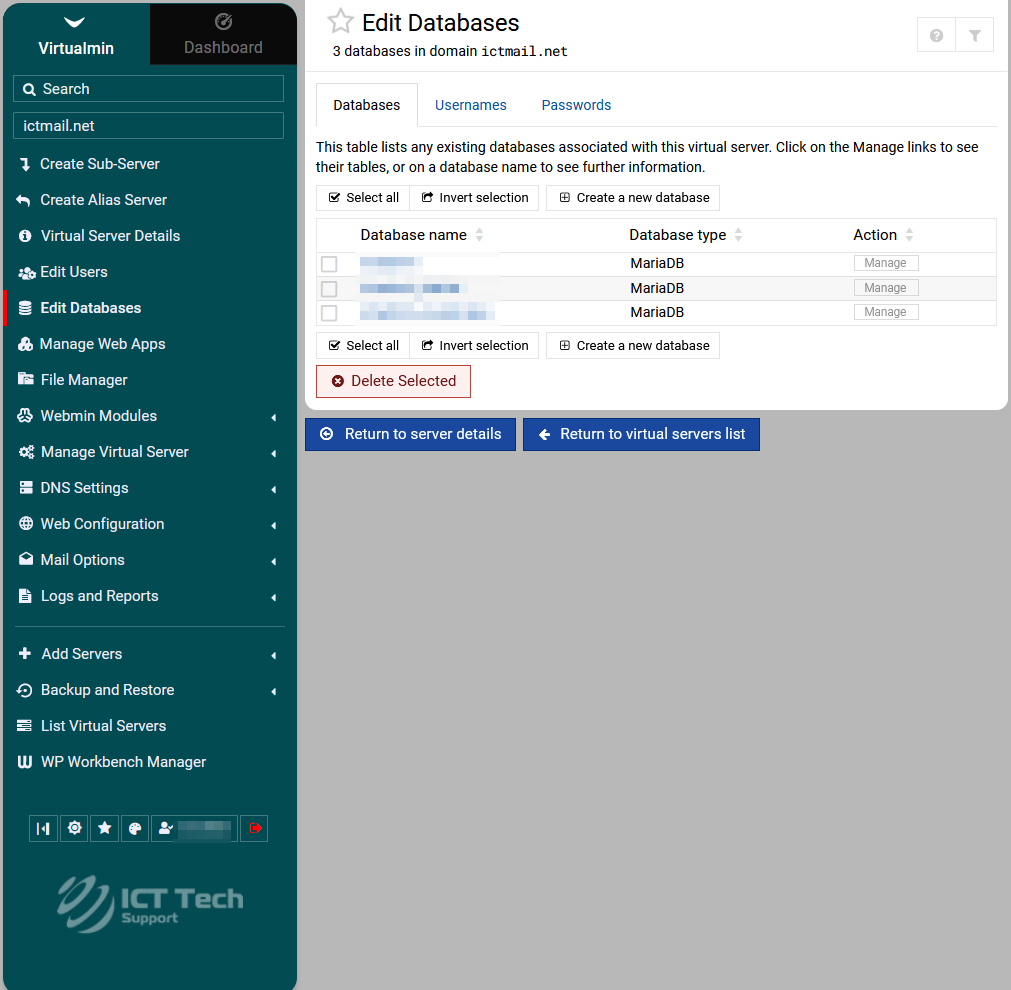Click the Web Configuration globe icon

tap(26, 524)
